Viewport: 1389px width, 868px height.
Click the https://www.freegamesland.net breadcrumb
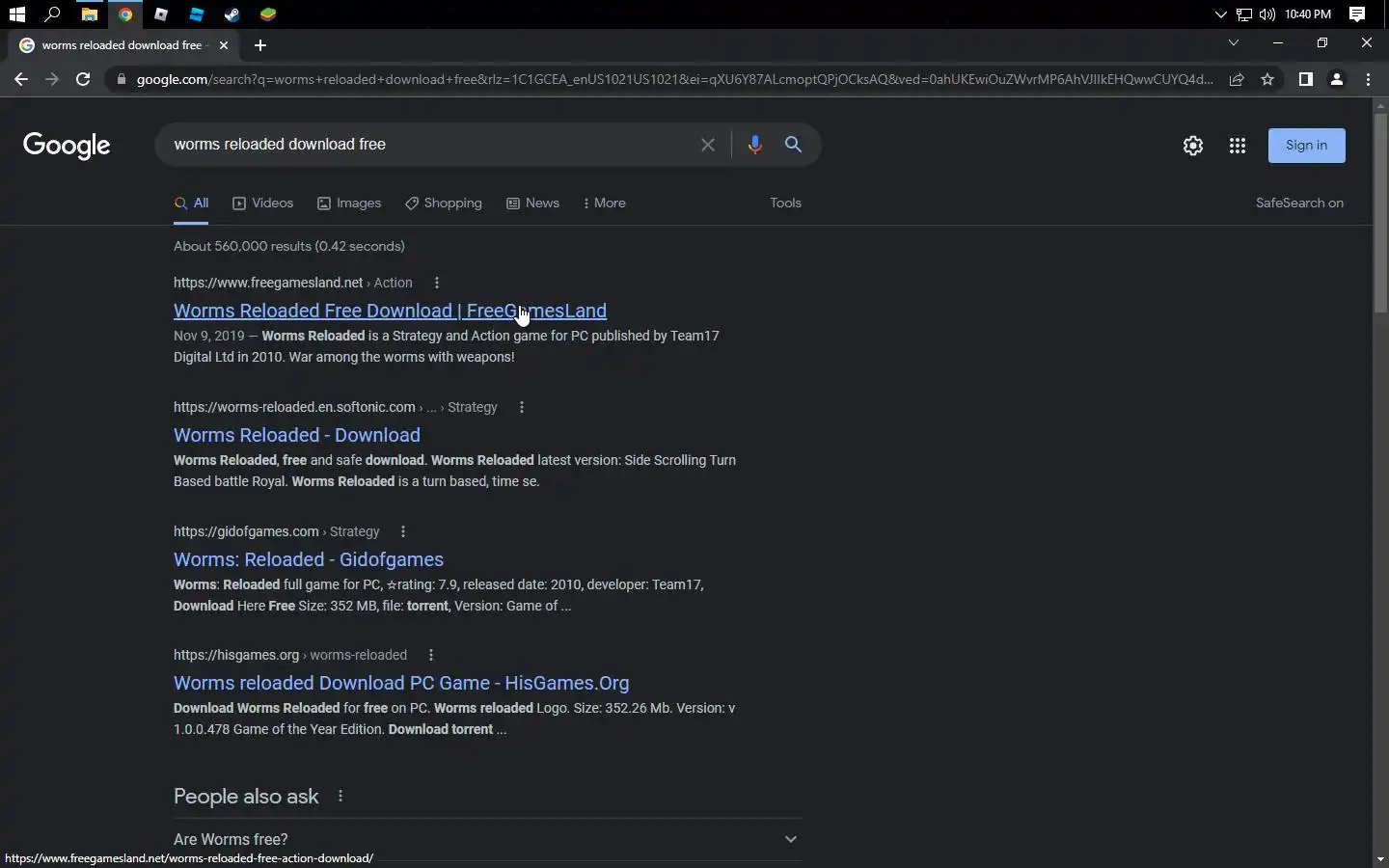(268, 283)
